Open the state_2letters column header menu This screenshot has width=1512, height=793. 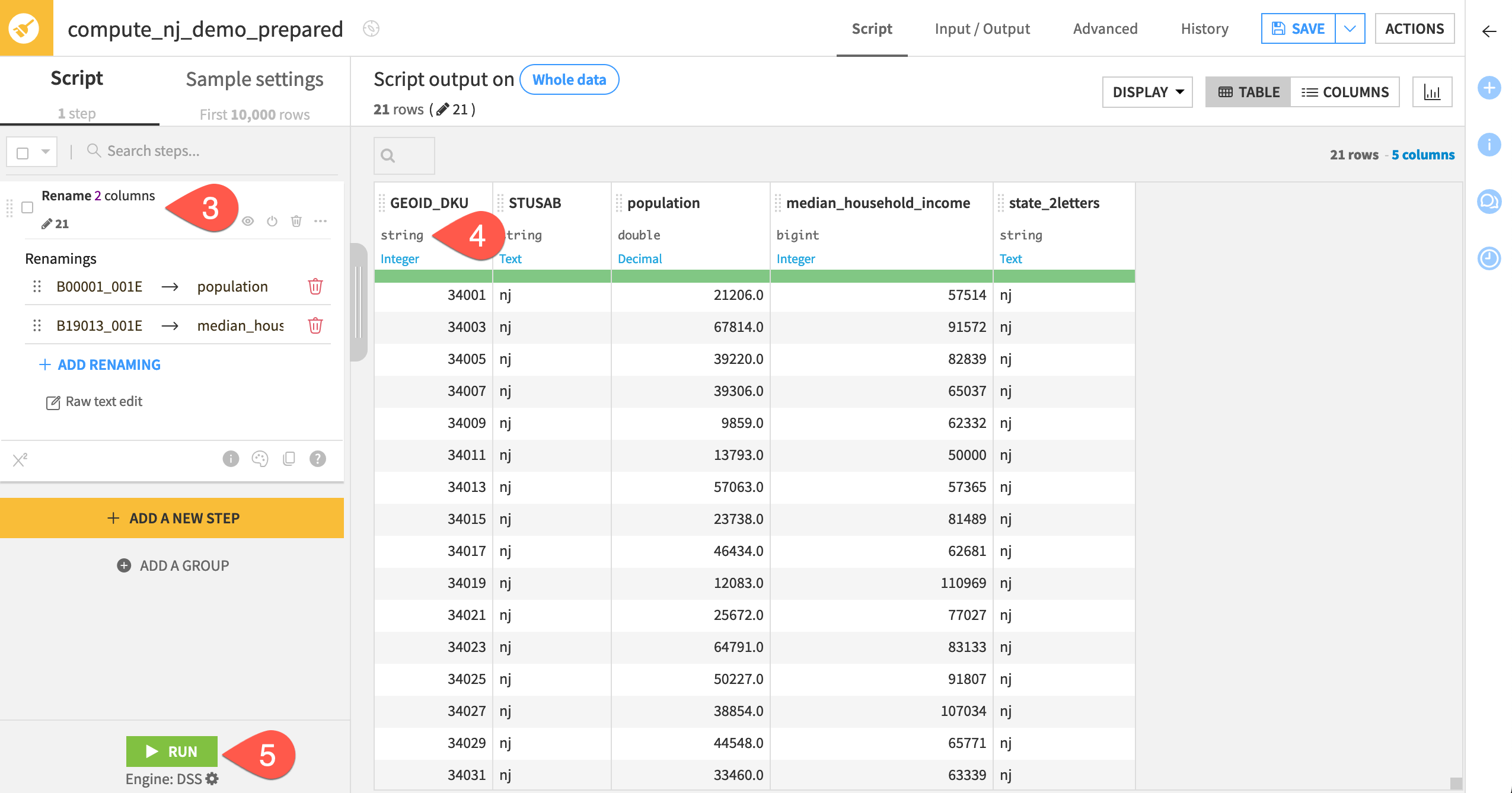pos(1054,203)
